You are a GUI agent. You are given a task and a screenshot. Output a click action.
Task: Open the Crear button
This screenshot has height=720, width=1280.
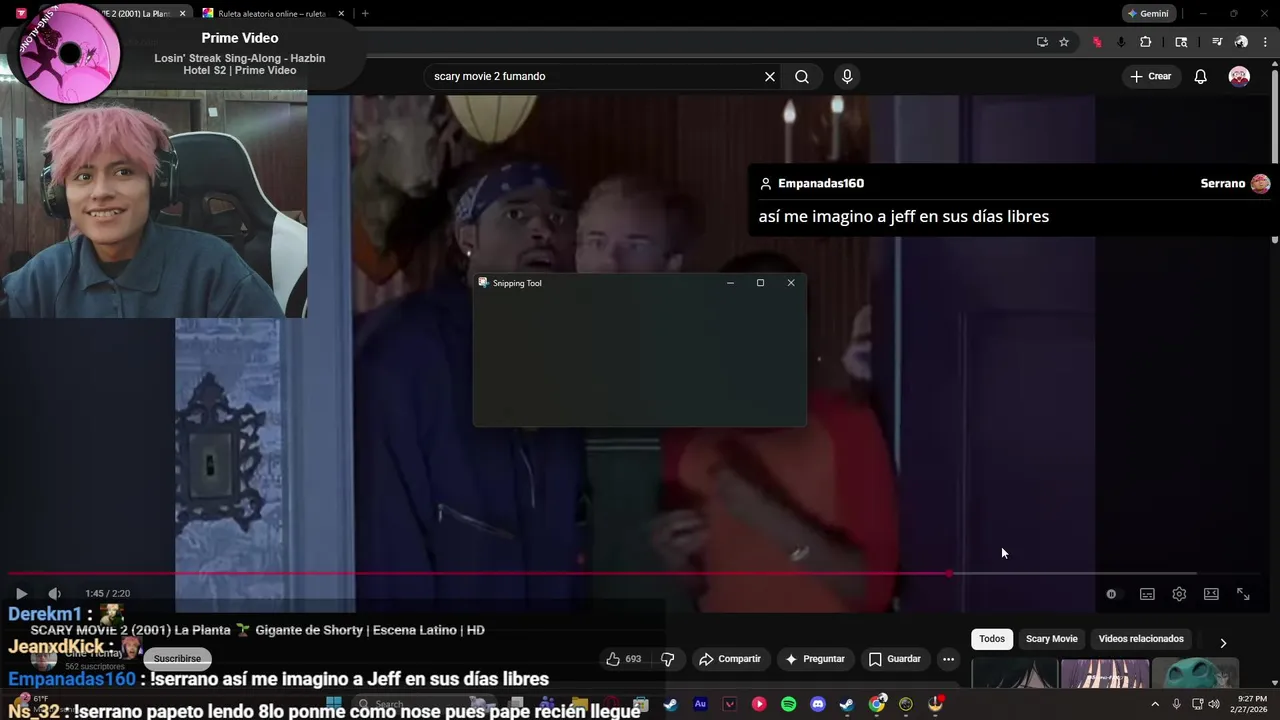coord(1151,76)
